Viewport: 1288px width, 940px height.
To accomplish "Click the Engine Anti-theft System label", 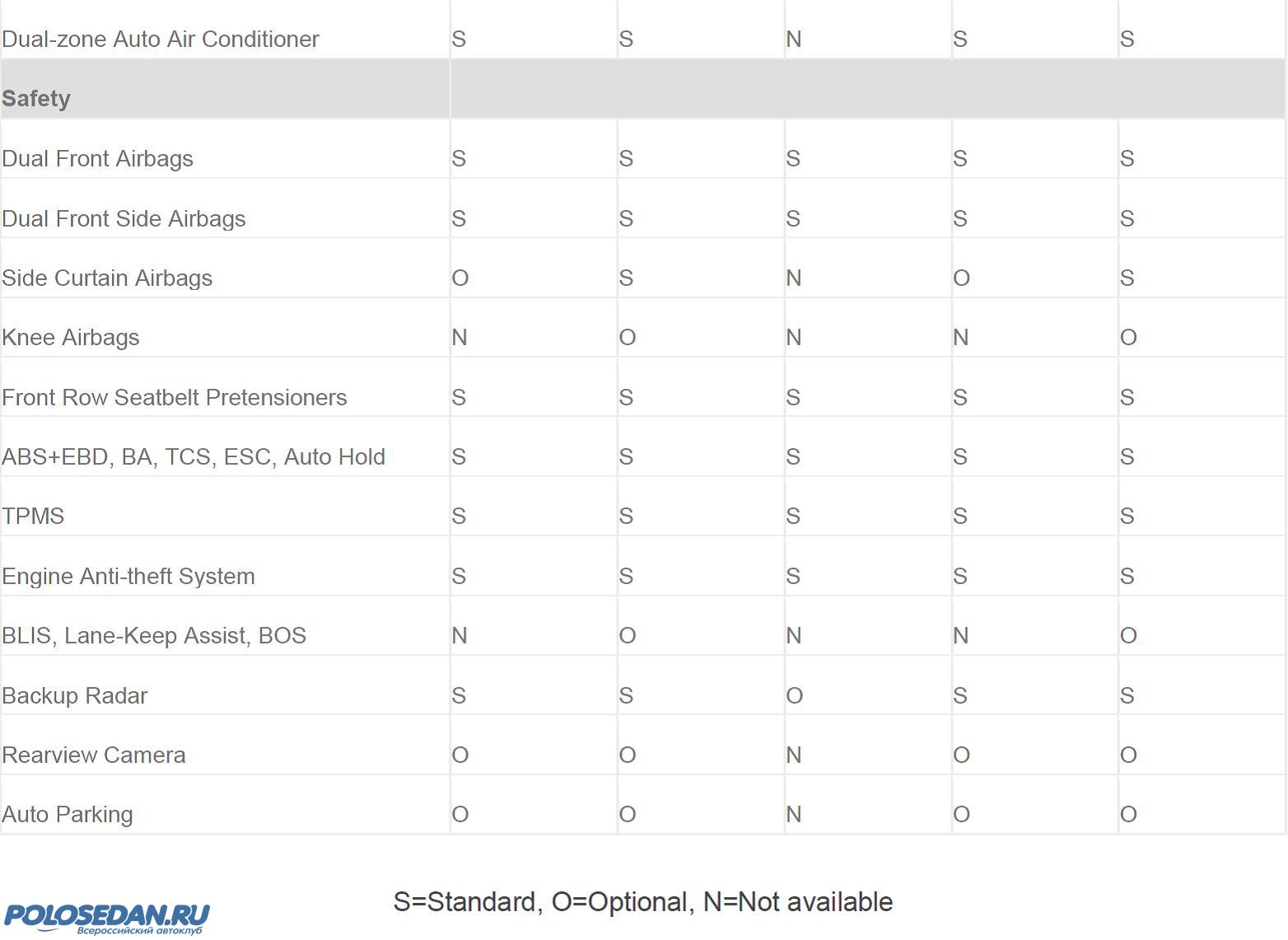I will 128,577.
